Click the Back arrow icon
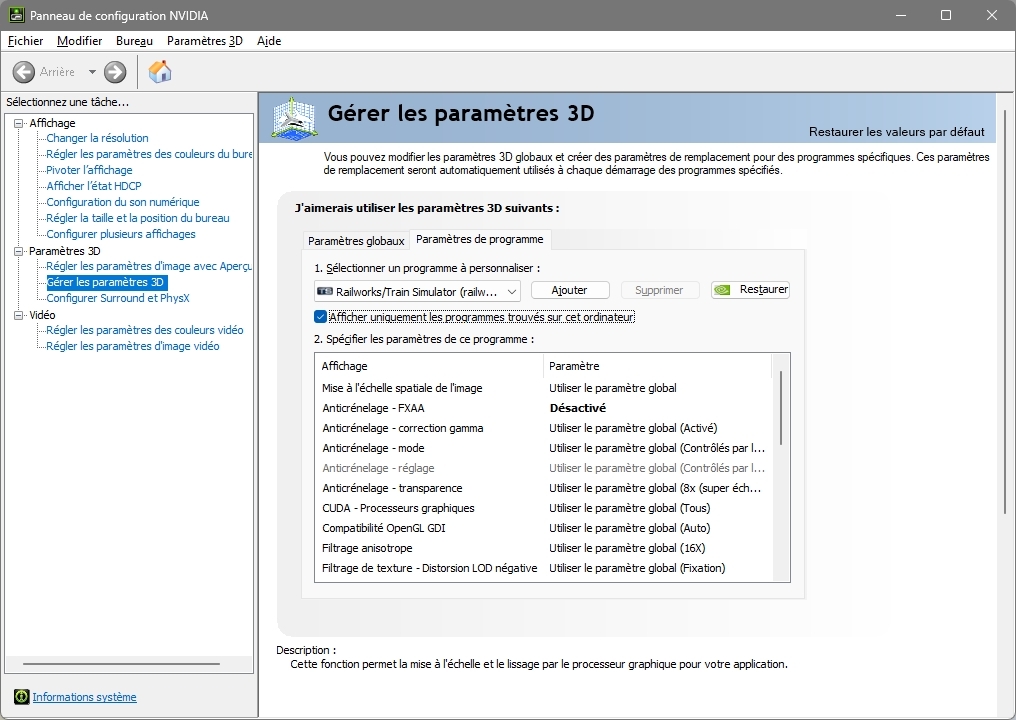Viewport: 1016px width, 720px height. [x=24, y=72]
